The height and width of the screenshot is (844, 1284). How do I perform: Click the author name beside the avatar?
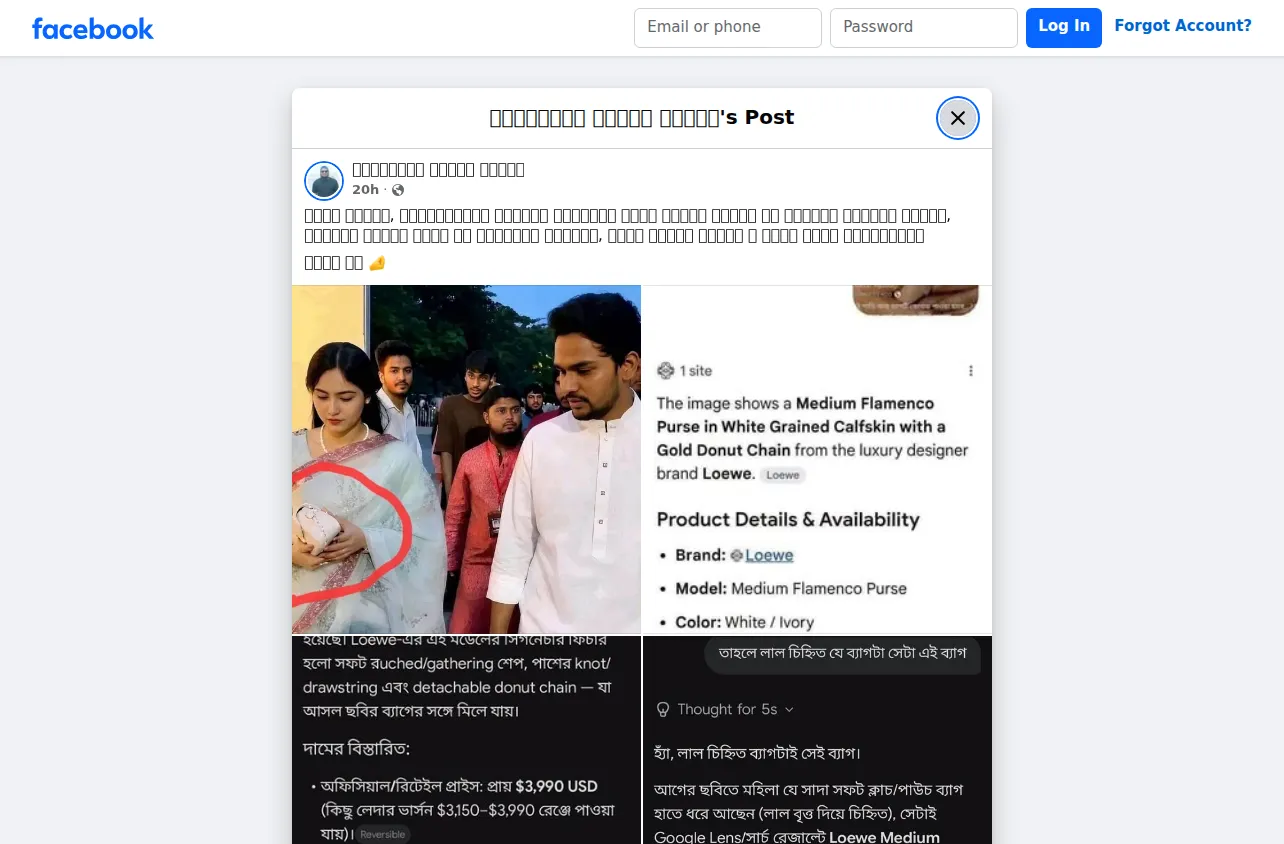coord(438,170)
